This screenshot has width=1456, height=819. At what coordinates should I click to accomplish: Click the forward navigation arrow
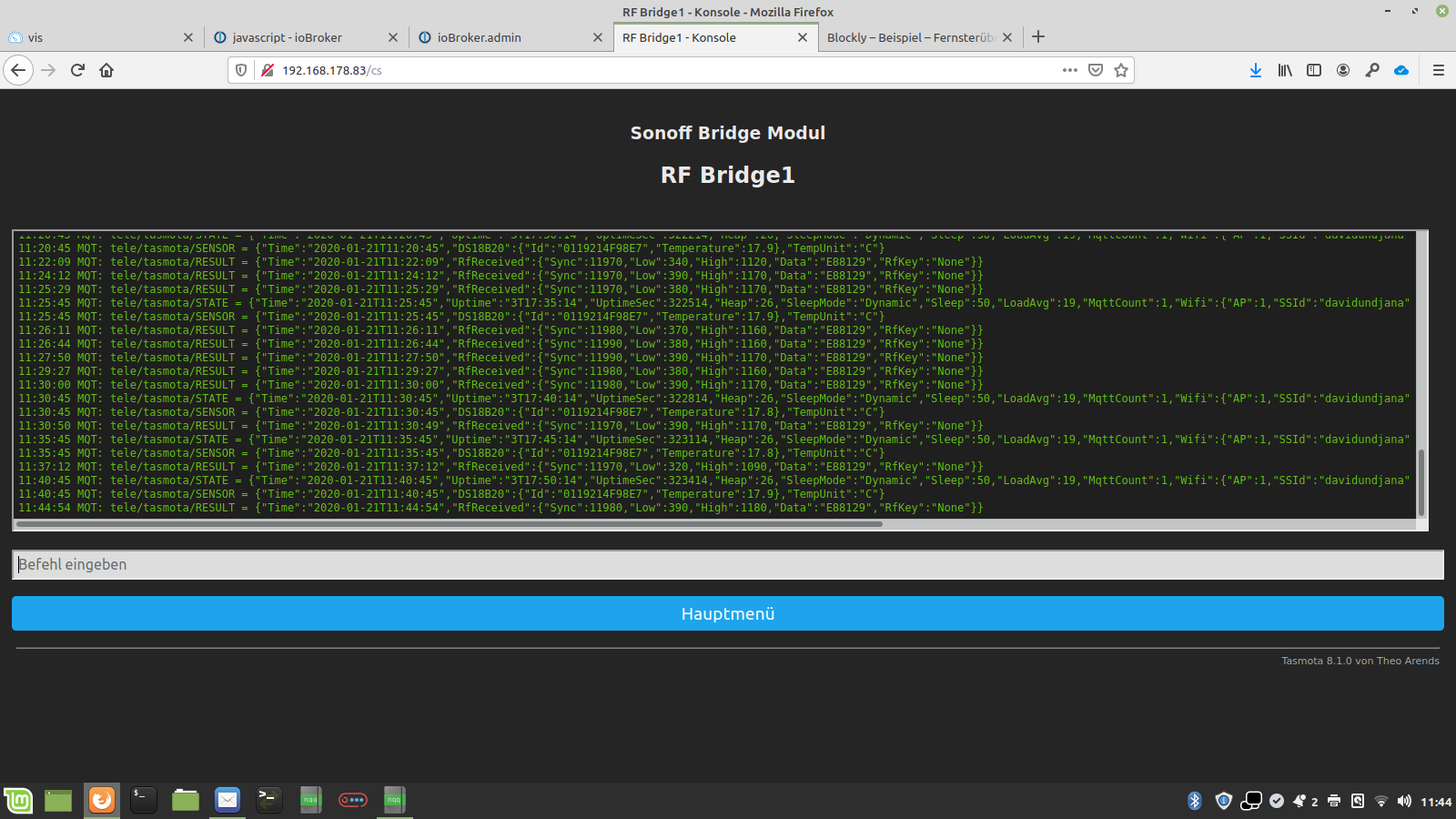coord(48,70)
